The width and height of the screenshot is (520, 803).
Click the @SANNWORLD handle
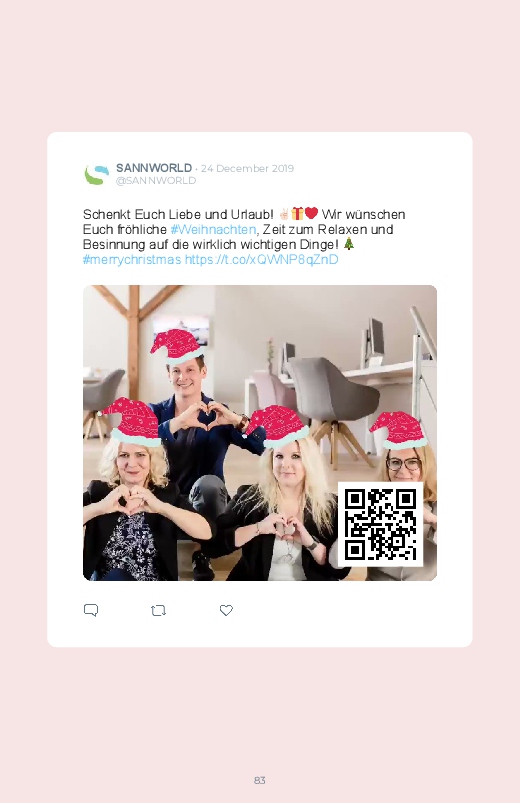pos(156,180)
